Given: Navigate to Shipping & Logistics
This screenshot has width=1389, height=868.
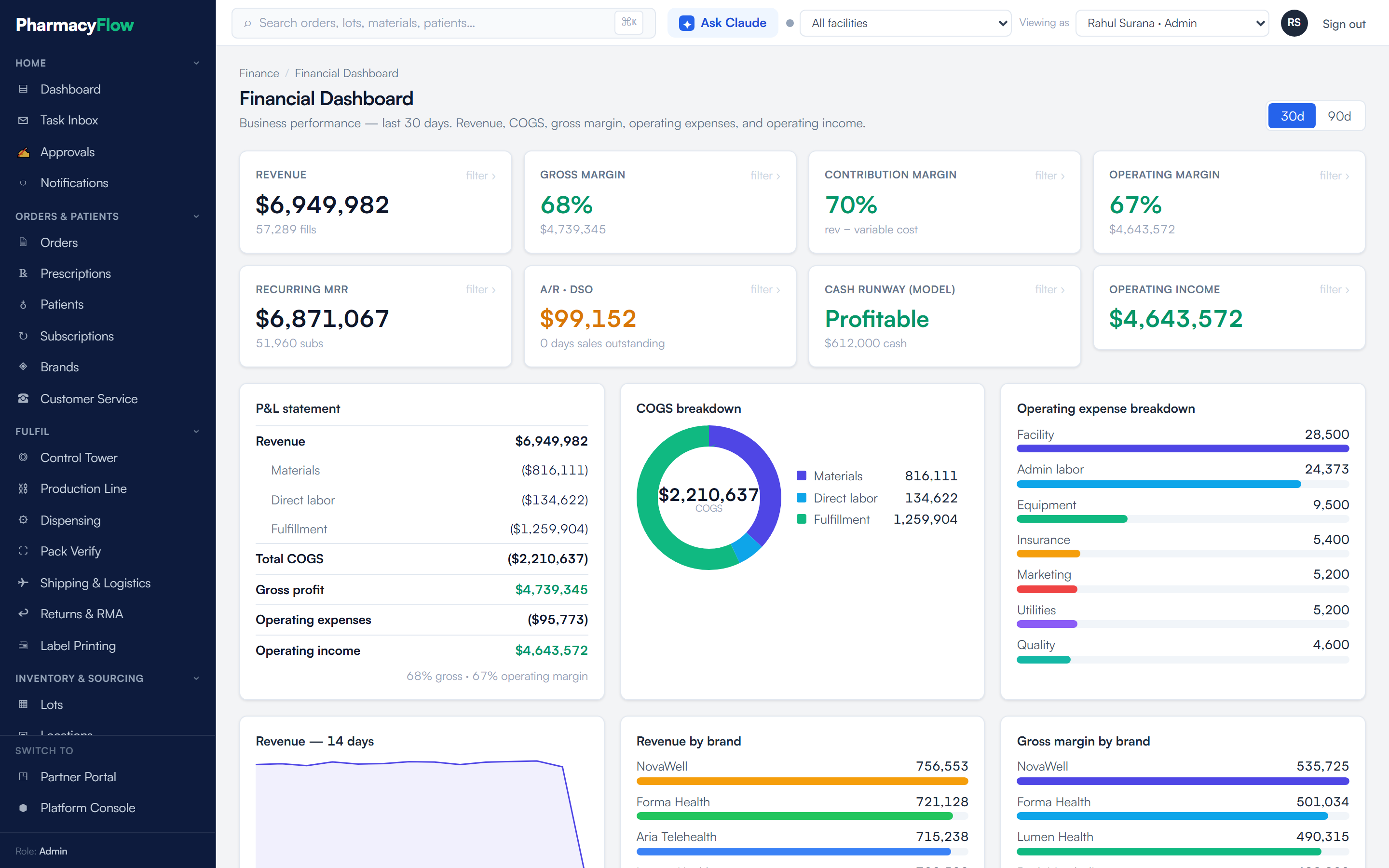Looking at the screenshot, I should click(x=108, y=583).
